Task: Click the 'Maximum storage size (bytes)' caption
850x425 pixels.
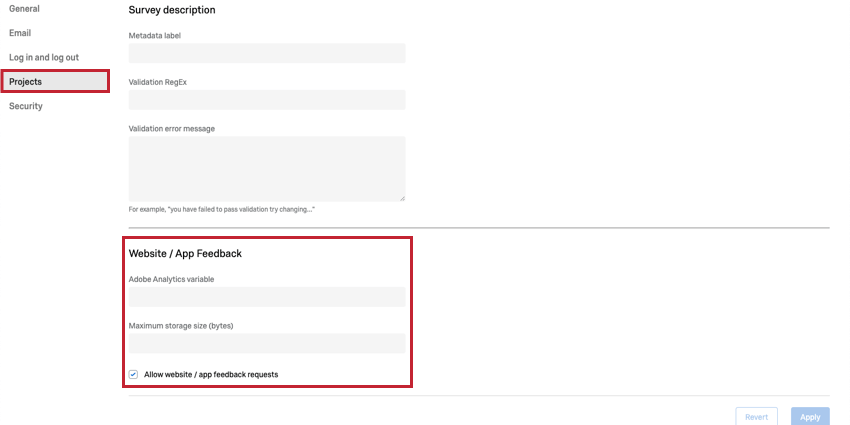Action: pos(181,326)
